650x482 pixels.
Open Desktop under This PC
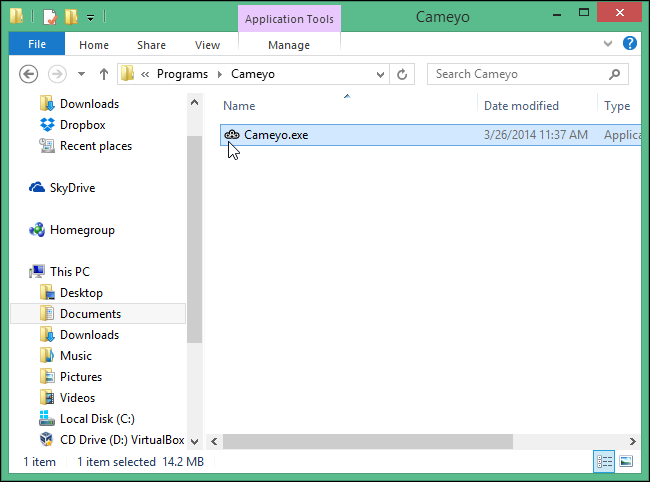pos(81,293)
